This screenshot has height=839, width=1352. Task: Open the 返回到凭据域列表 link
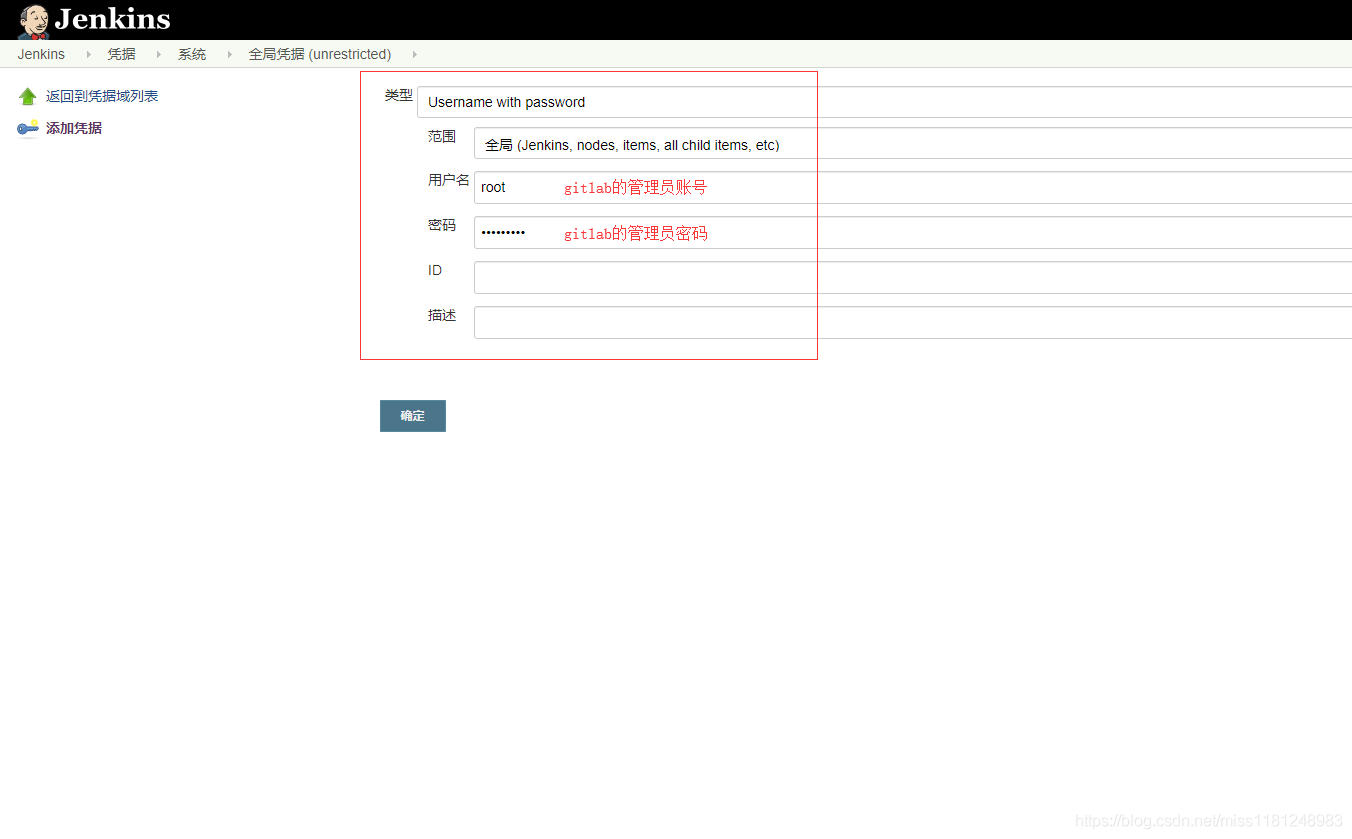pyautogui.click(x=102, y=96)
